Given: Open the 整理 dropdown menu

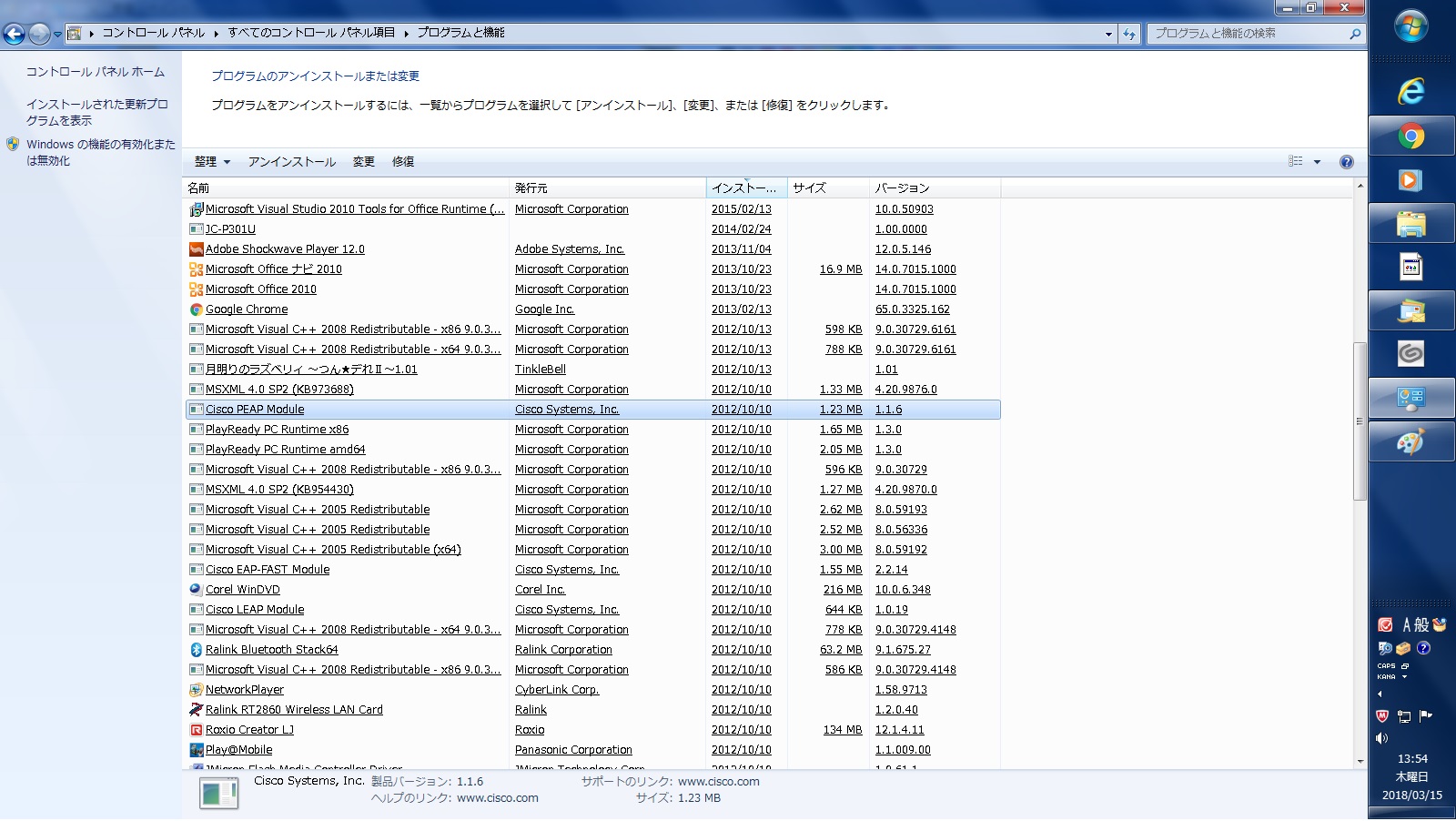Looking at the screenshot, I should pos(212,162).
